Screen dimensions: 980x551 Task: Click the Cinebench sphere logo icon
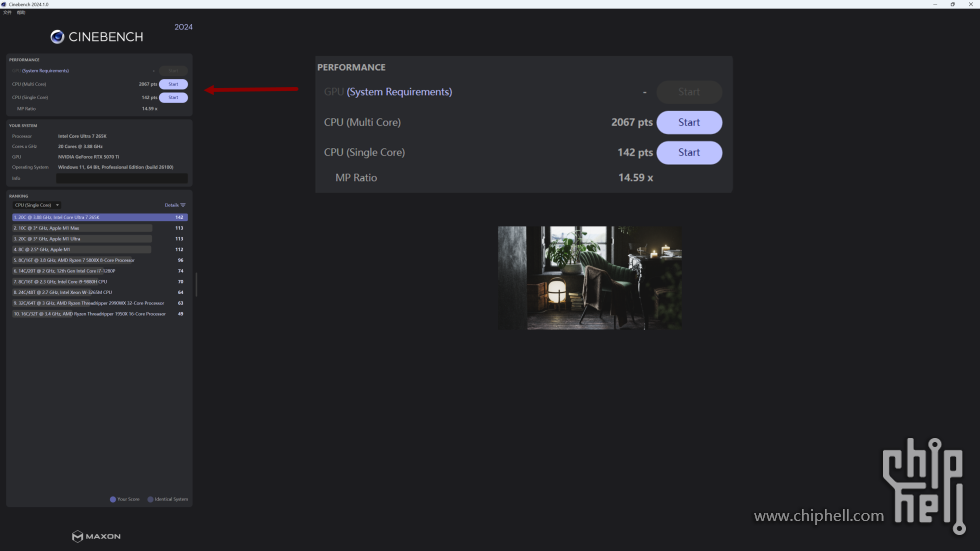[58, 37]
